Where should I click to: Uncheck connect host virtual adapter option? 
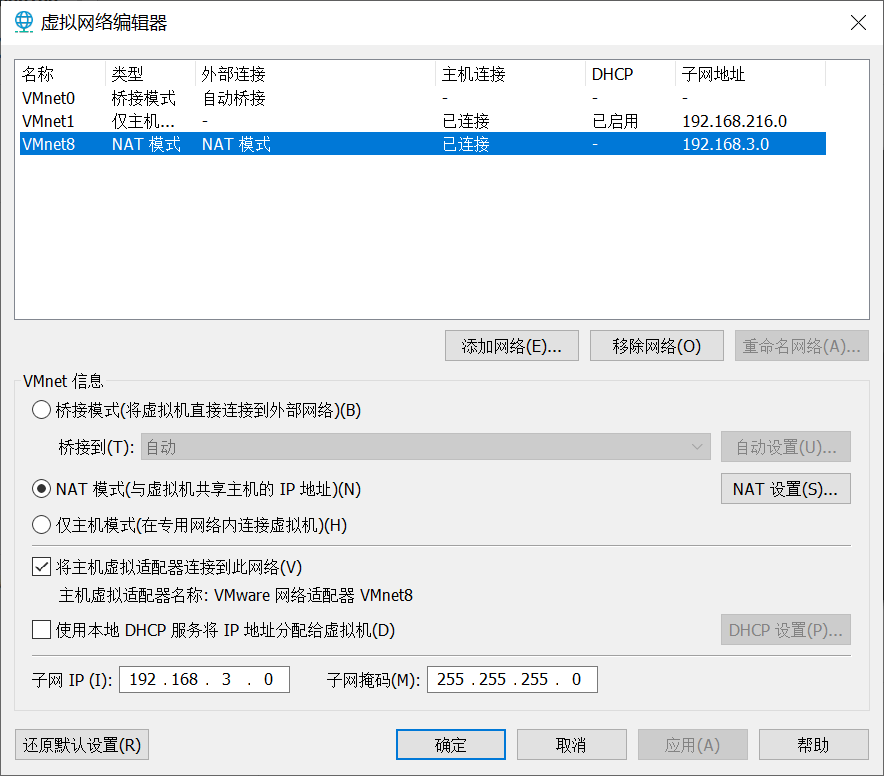[41, 567]
